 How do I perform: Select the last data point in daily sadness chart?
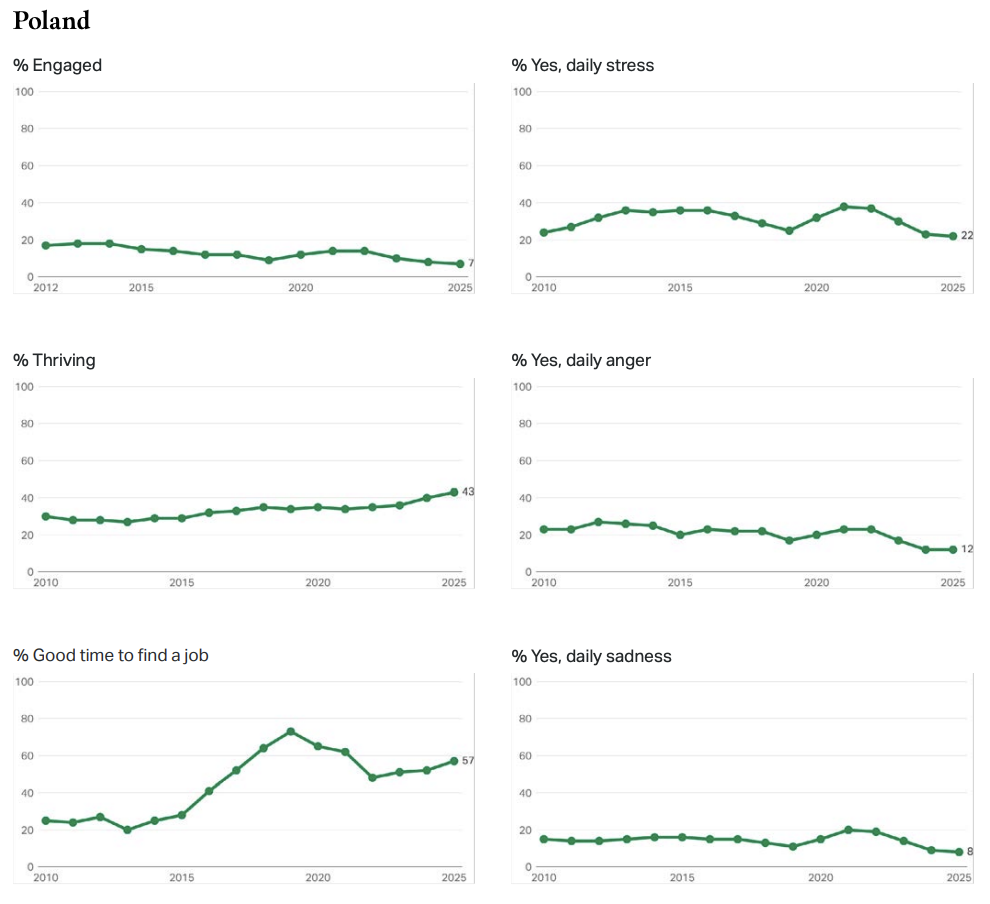[958, 852]
